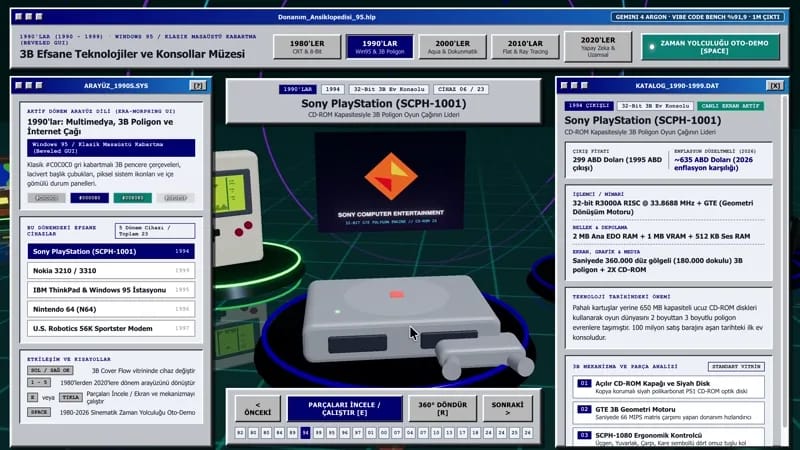
Task: Click the 299 ABD Doları launch price
Action: [x=617, y=163]
